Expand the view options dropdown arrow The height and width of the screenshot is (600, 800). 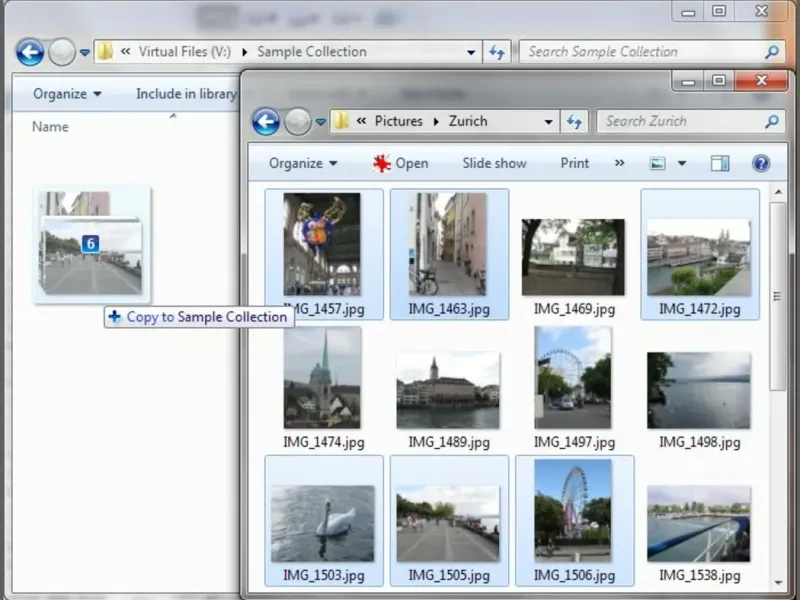tap(682, 163)
